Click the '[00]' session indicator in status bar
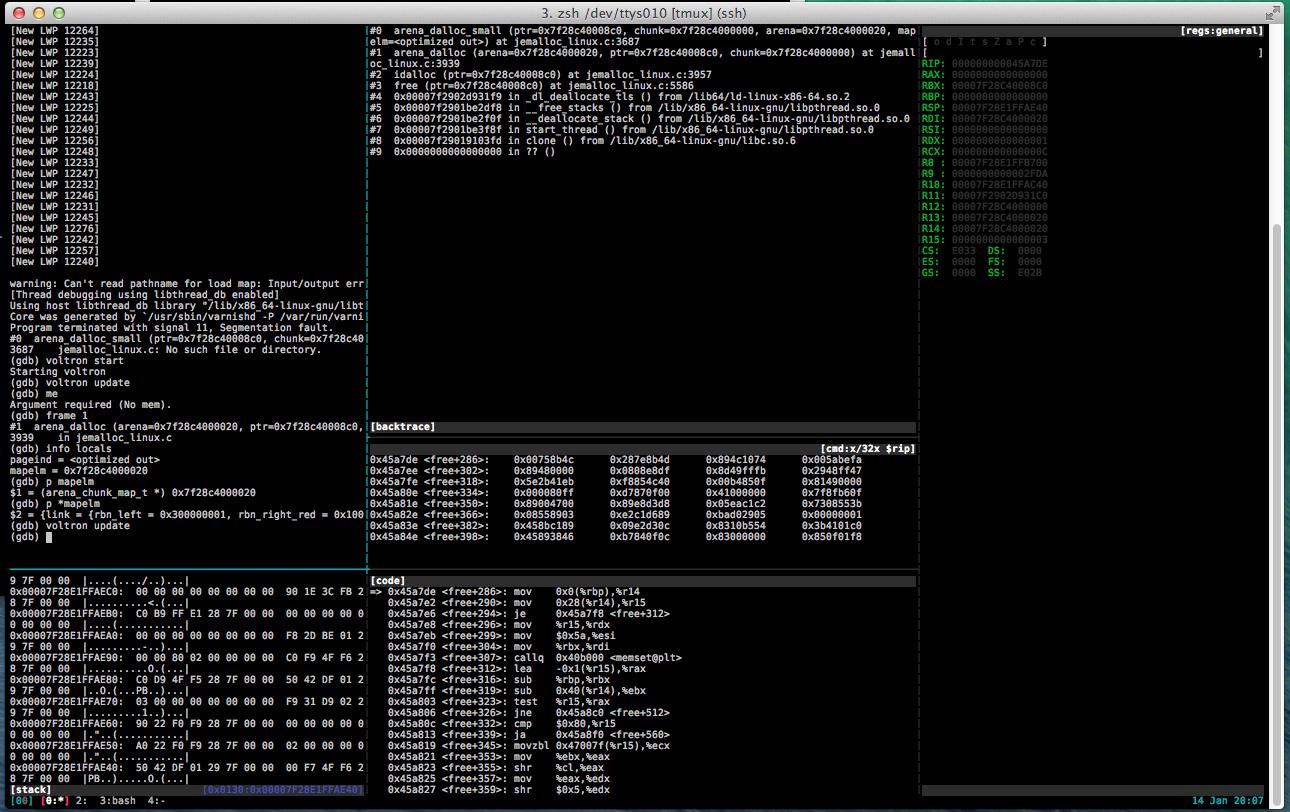 (x=22, y=801)
